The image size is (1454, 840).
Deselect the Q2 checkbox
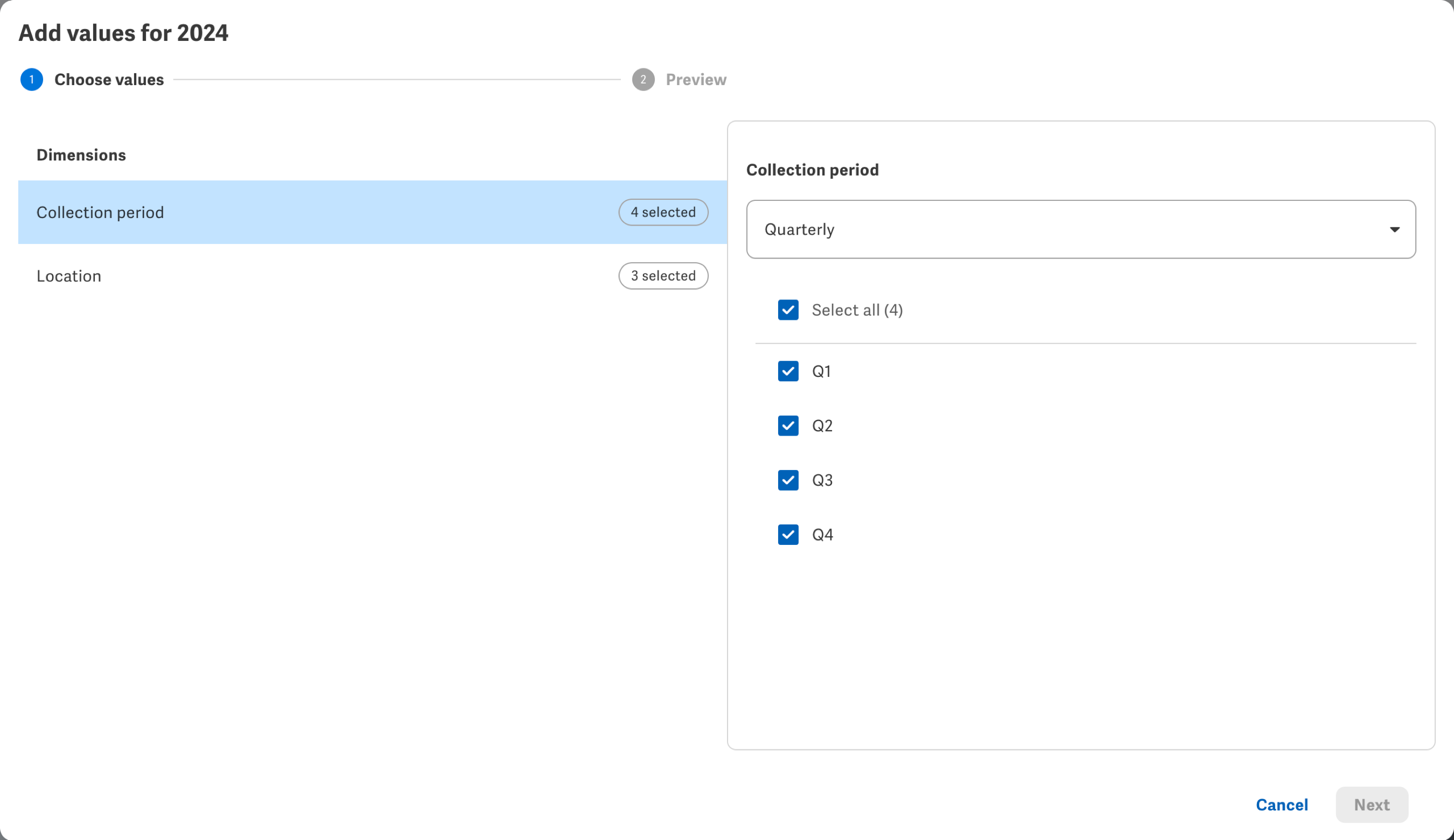click(x=787, y=426)
